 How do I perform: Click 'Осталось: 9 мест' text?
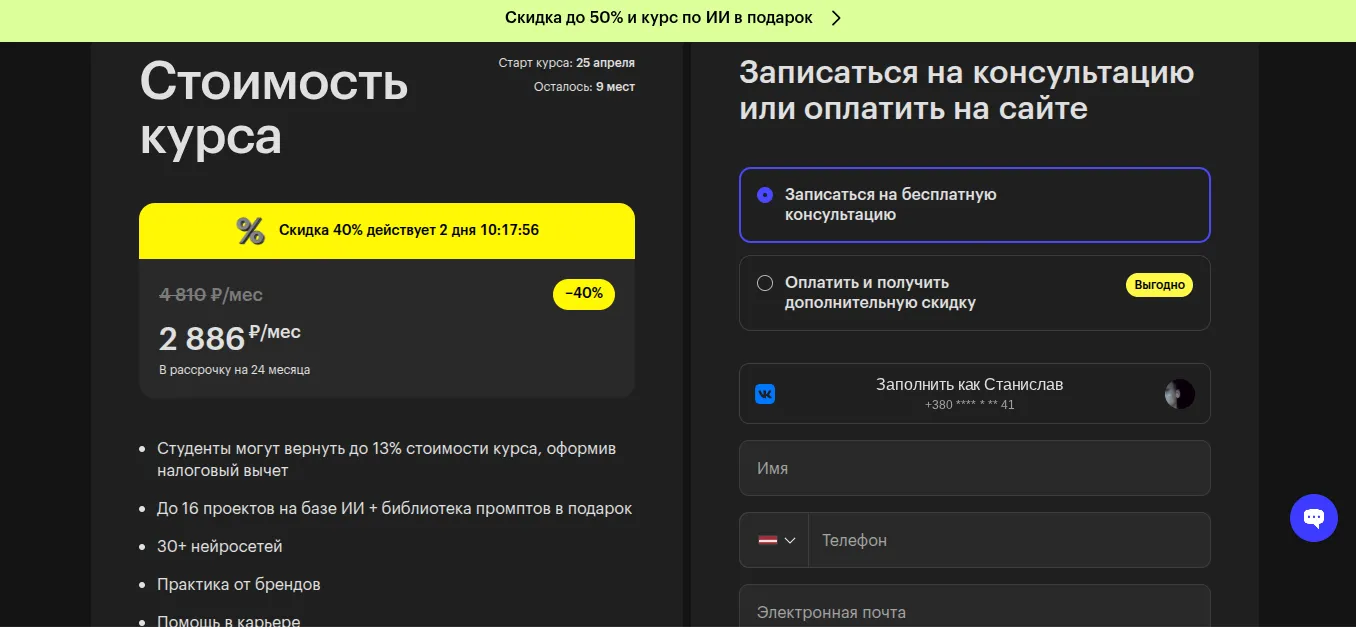coord(584,87)
